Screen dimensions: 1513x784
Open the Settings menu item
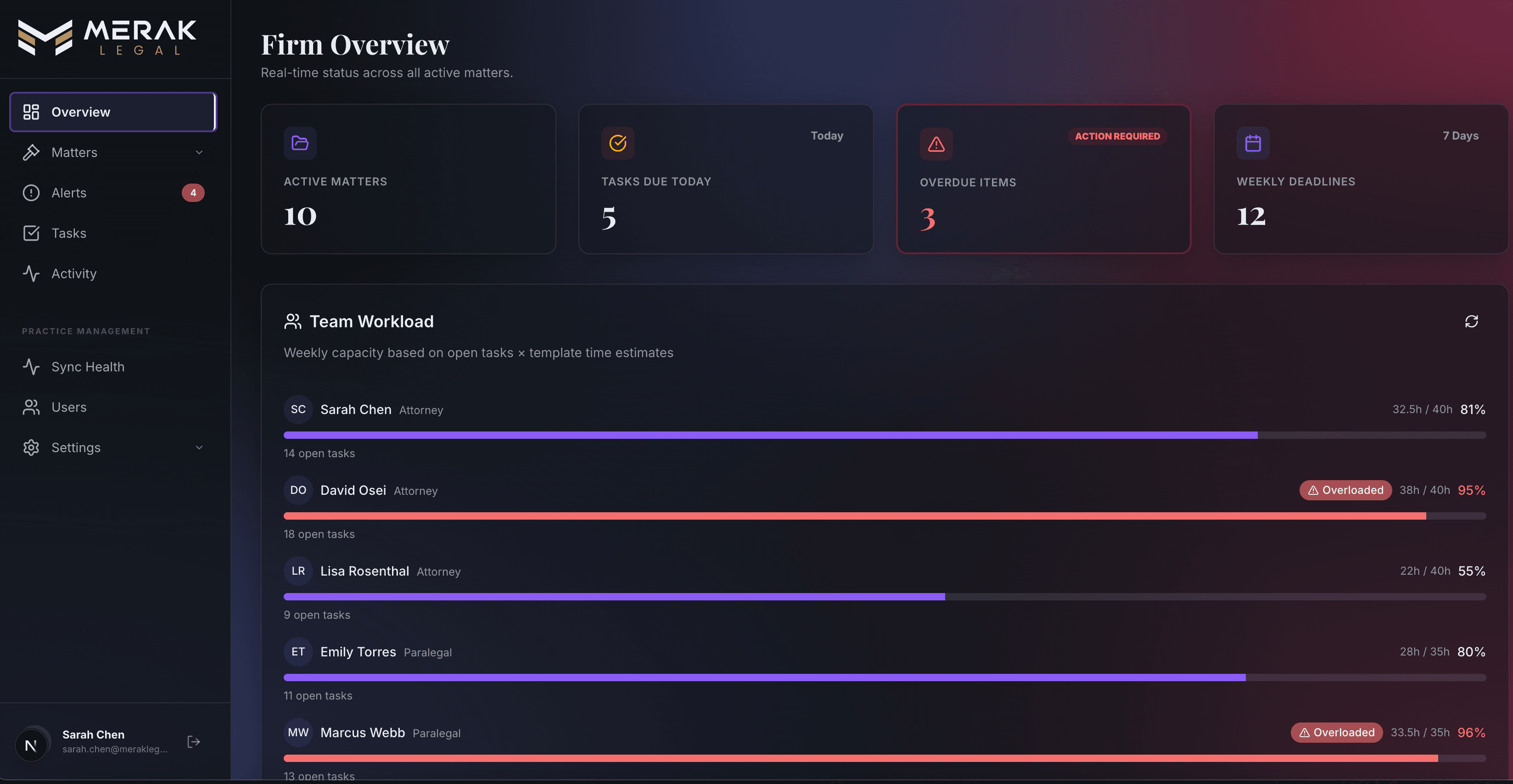[x=113, y=448]
